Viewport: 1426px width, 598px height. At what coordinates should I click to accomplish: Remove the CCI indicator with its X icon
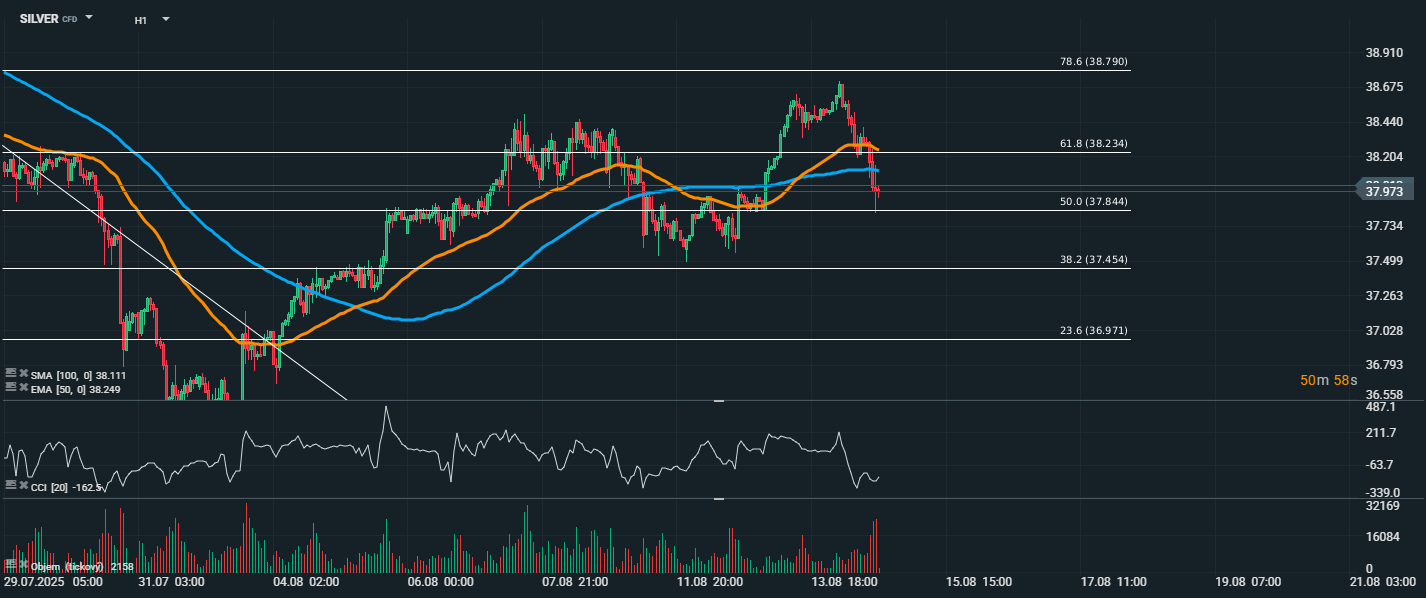coord(23,485)
